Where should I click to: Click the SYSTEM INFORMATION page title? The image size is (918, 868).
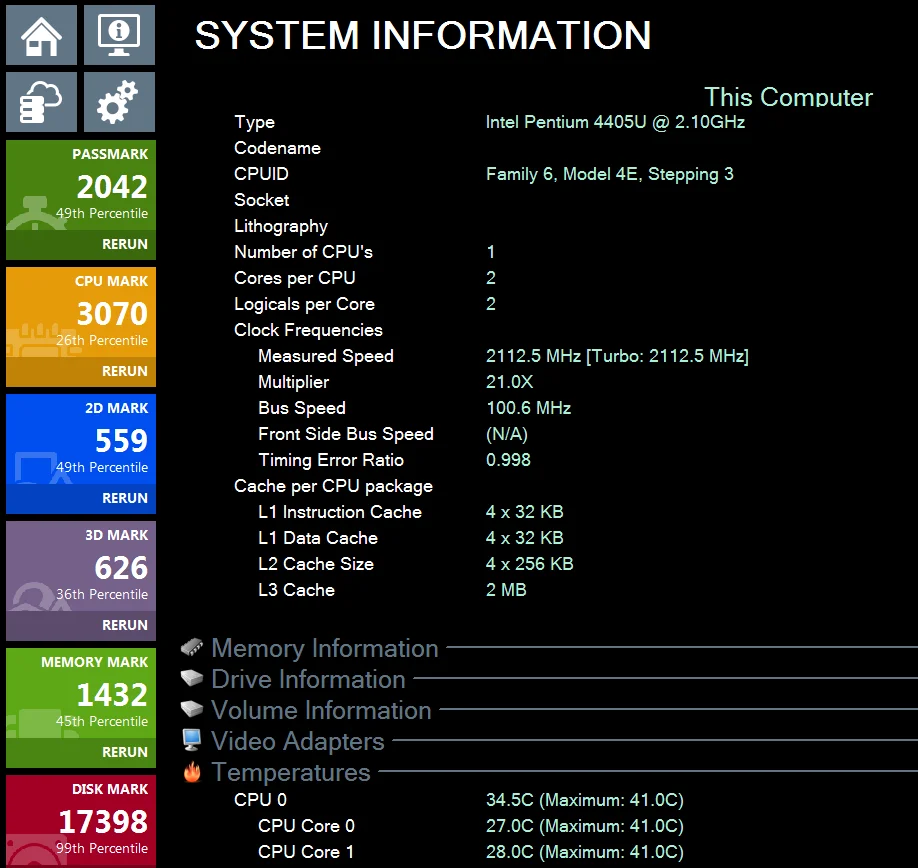click(x=423, y=35)
